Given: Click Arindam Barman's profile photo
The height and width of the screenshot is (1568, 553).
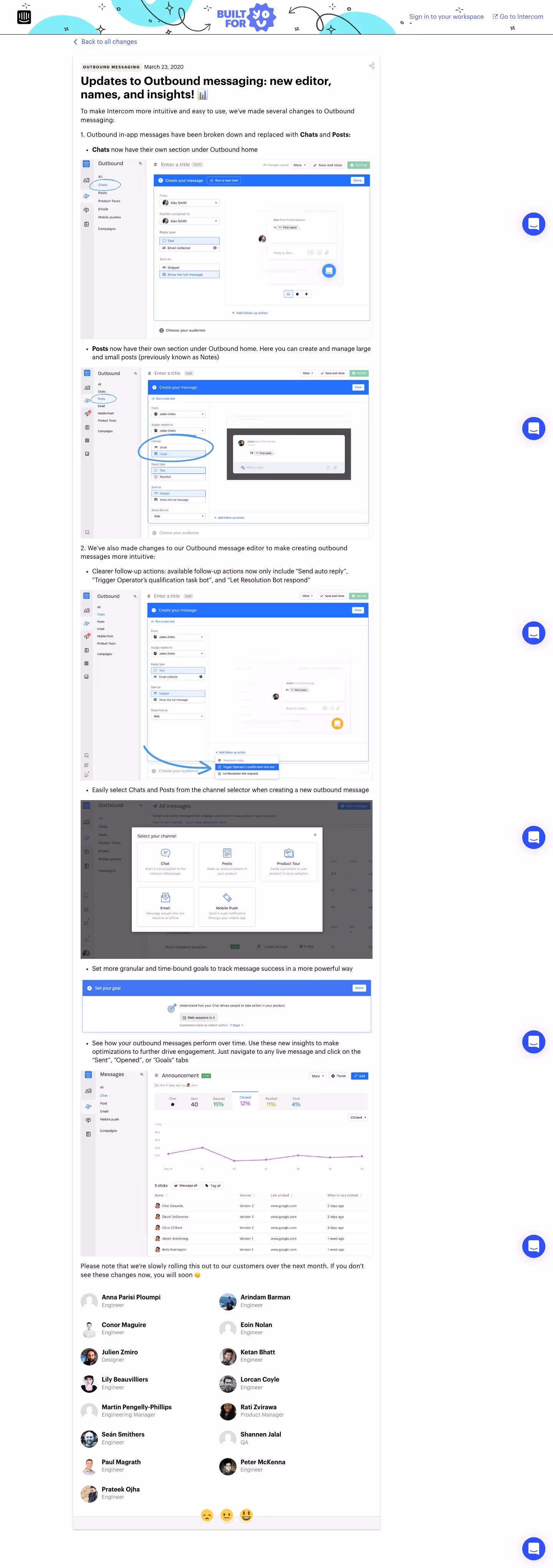Looking at the screenshot, I should click(x=227, y=1301).
